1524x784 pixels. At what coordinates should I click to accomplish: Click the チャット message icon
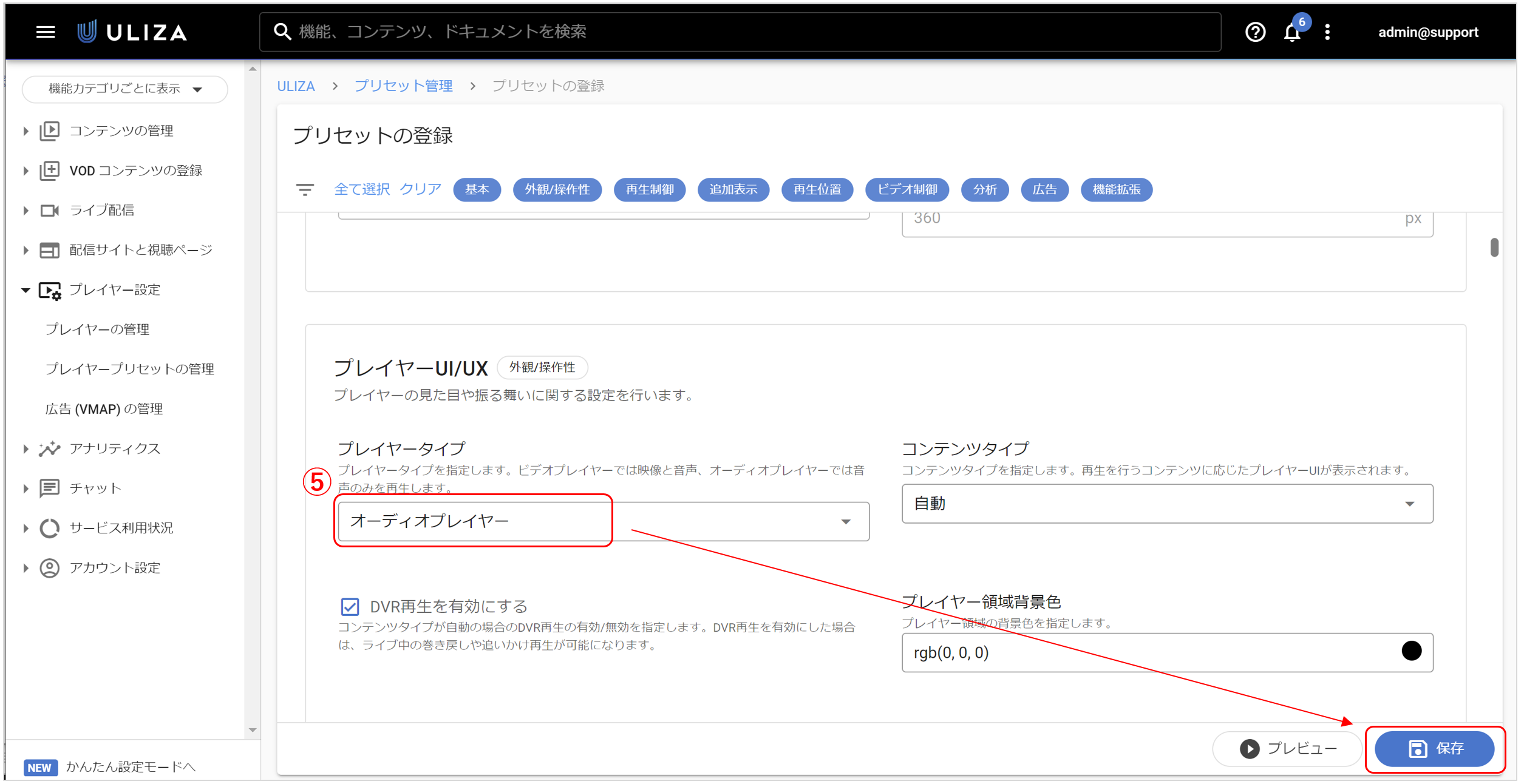50,488
